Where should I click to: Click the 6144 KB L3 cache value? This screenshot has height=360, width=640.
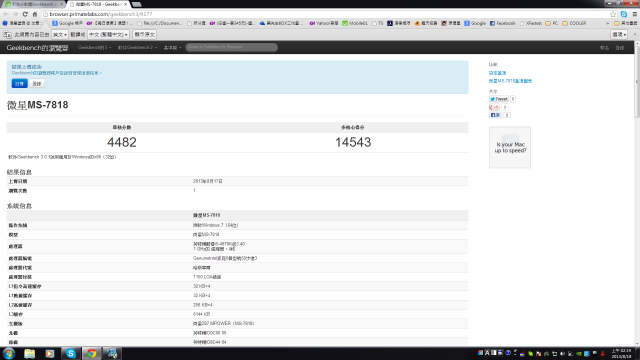point(202,314)
